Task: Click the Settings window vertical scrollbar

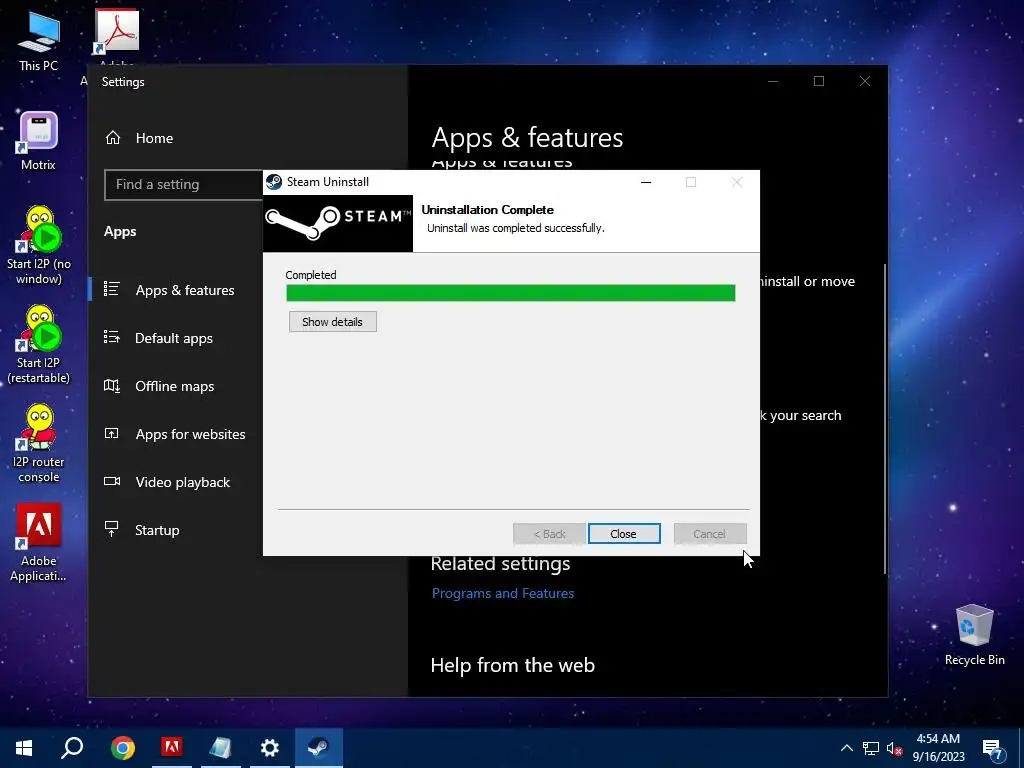Action: (885, 419)
